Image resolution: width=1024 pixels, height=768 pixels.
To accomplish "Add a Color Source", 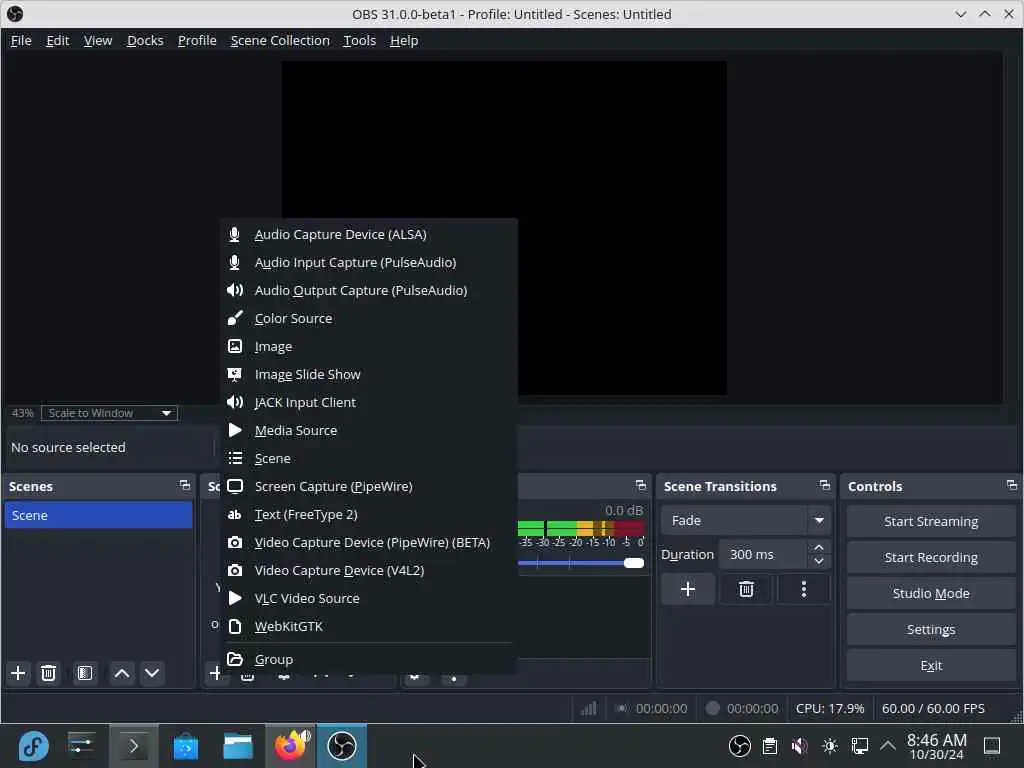I will [369, 319].
